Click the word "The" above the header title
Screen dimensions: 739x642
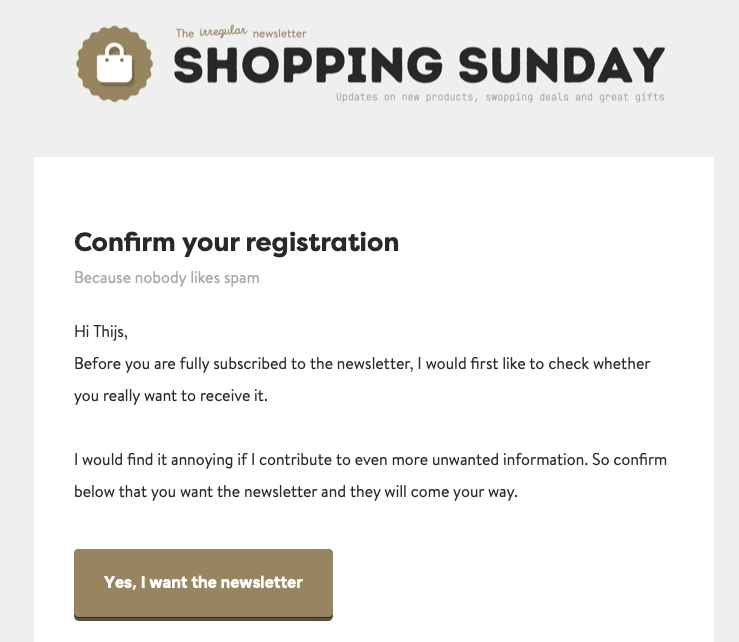coord(185,34)
